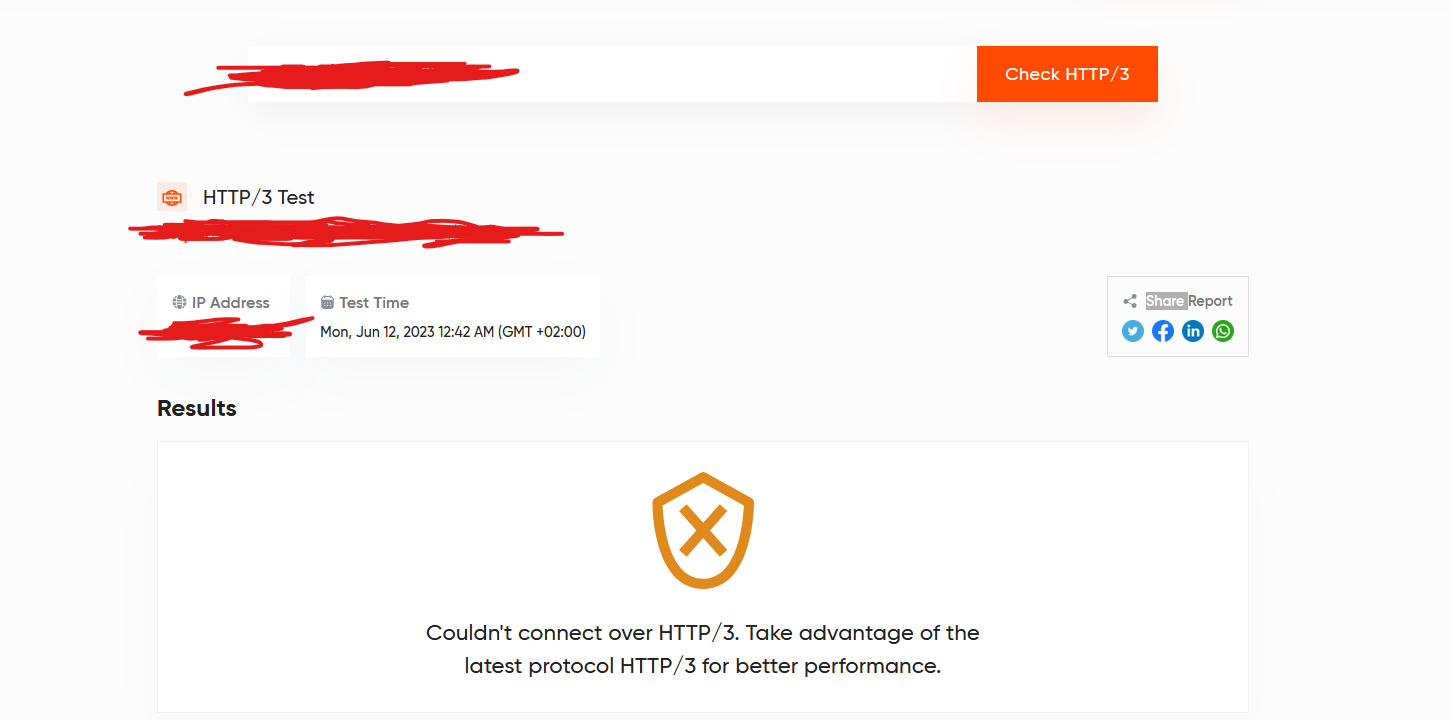This screenshot has height=720, width=1451.
Task: Select the test date and time text
Action: pyautogui.click(x=453, y=332)
